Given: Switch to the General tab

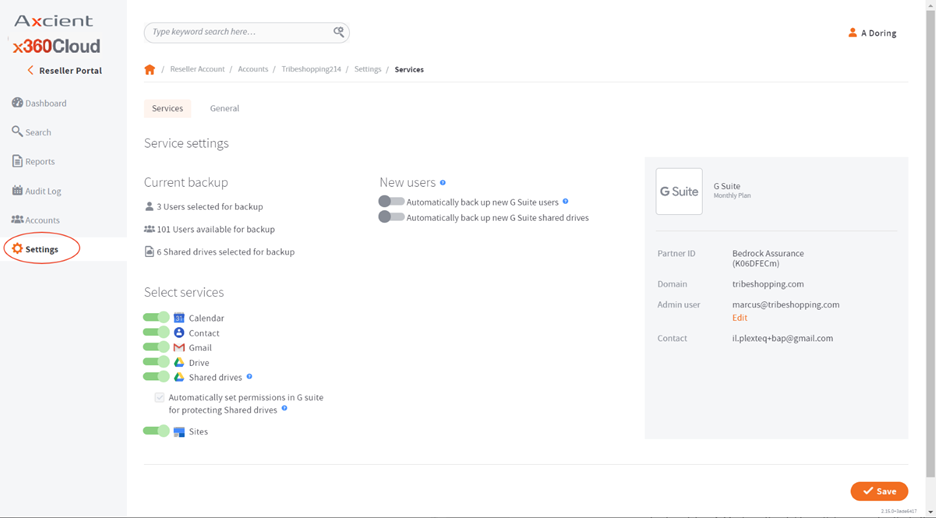Looking at the screenshot, I should [224, 108].
